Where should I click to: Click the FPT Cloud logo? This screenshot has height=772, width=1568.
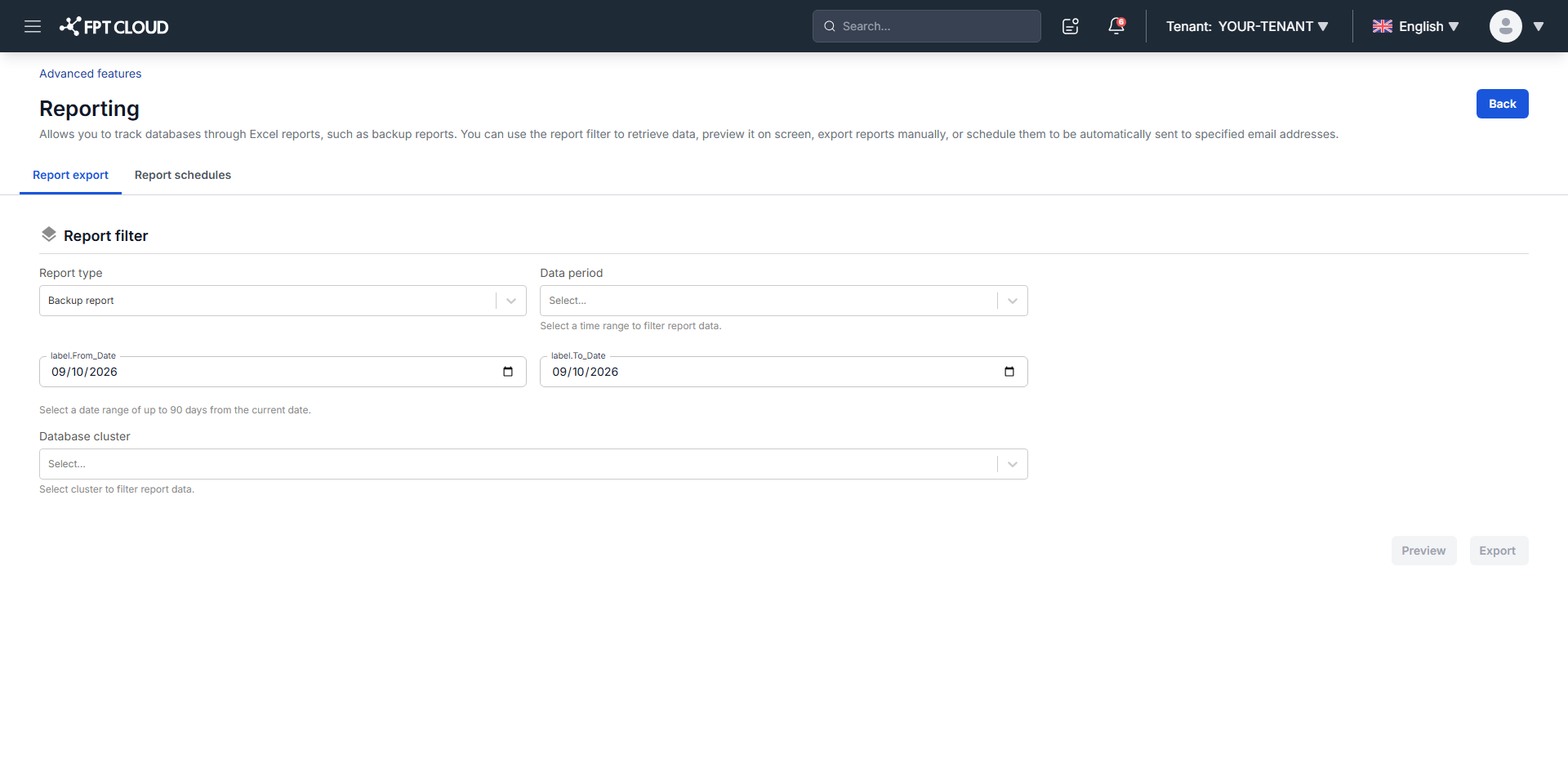(x=114, y=26)
